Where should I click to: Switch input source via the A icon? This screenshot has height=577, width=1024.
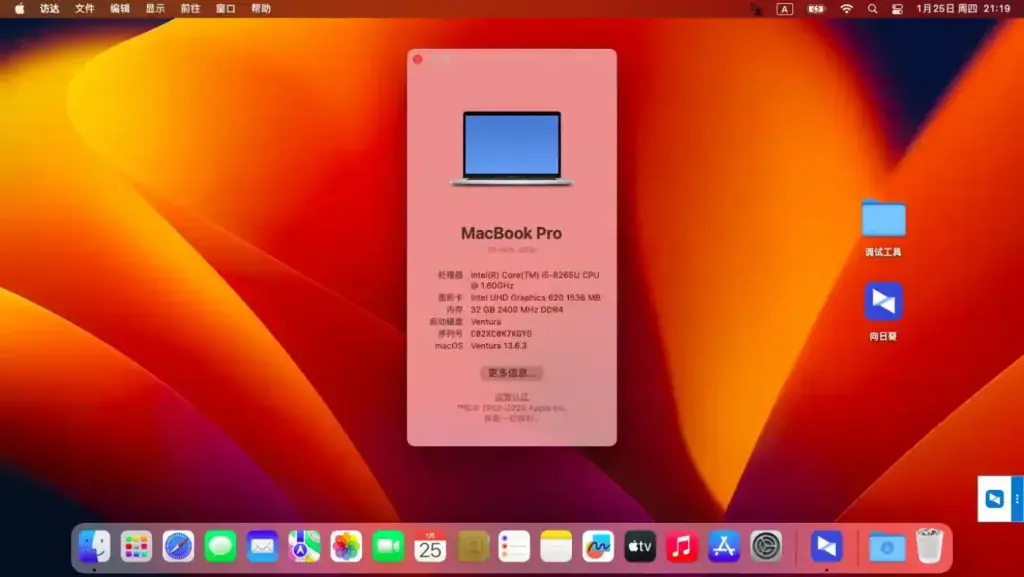(x=784, y=8)
